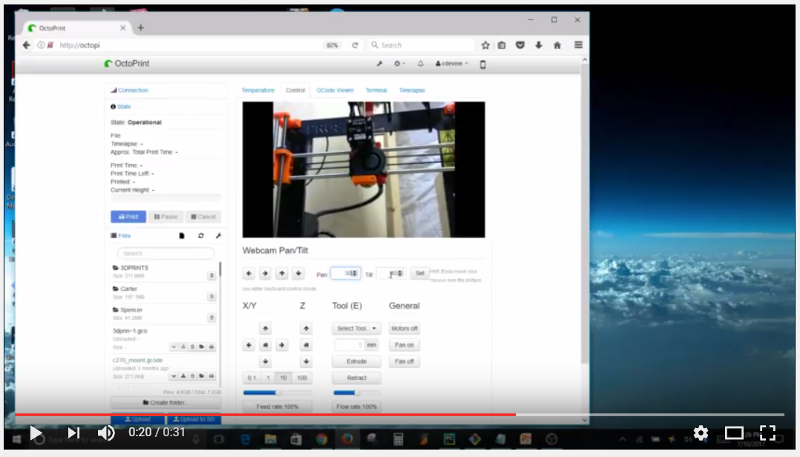Home the Z axis
800x457 pixels.
(306, 345)
